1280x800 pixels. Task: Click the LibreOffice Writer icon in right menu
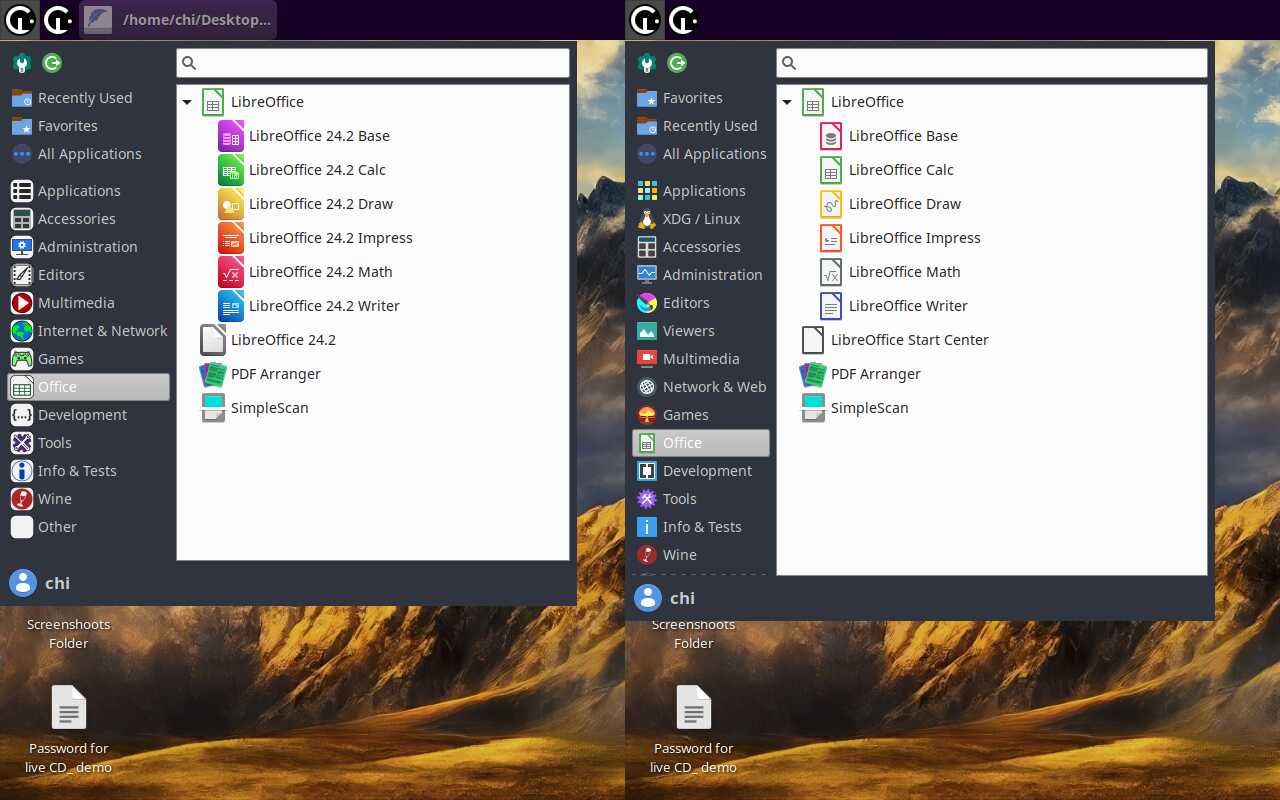[x=831, y=306]
